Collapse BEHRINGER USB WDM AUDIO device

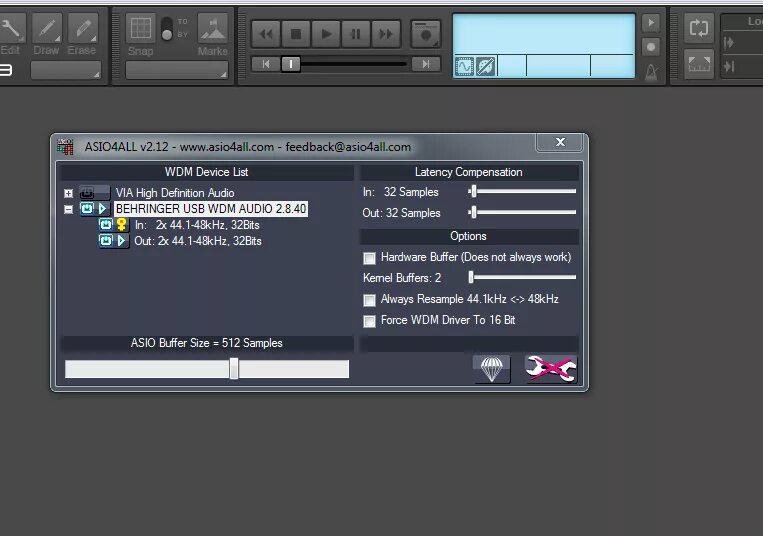[x=69, y=210]
